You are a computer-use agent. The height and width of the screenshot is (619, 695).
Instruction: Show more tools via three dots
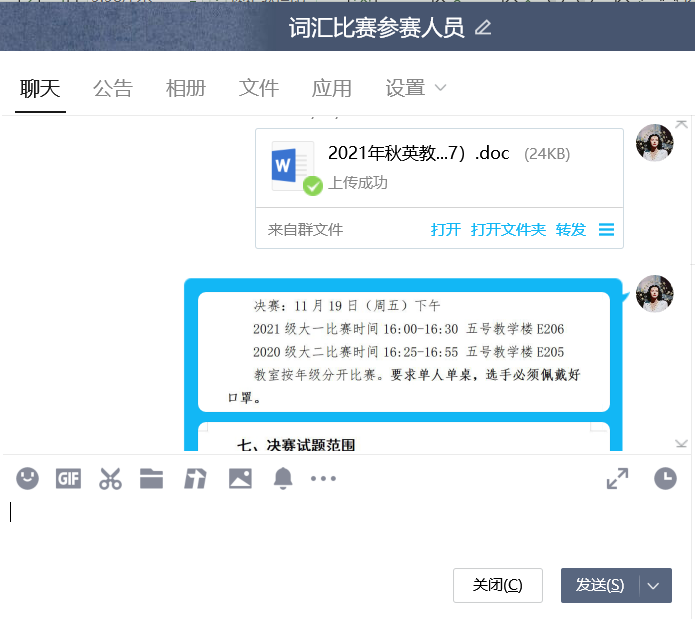coord(324,479)
